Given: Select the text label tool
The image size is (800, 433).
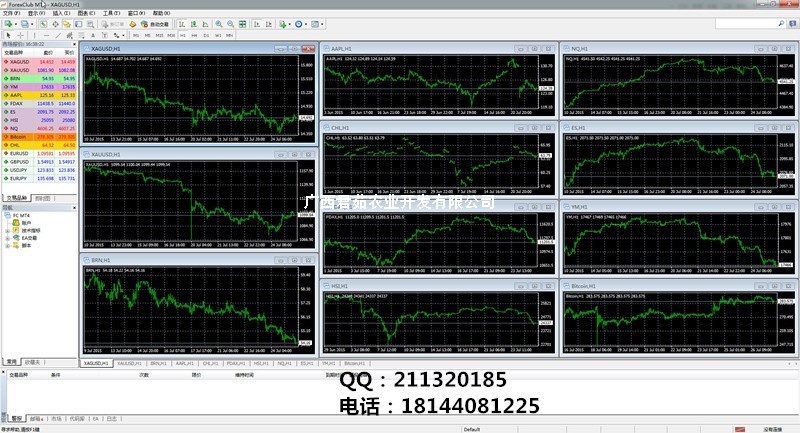Looking at the screenshot, I should [105, 35].
